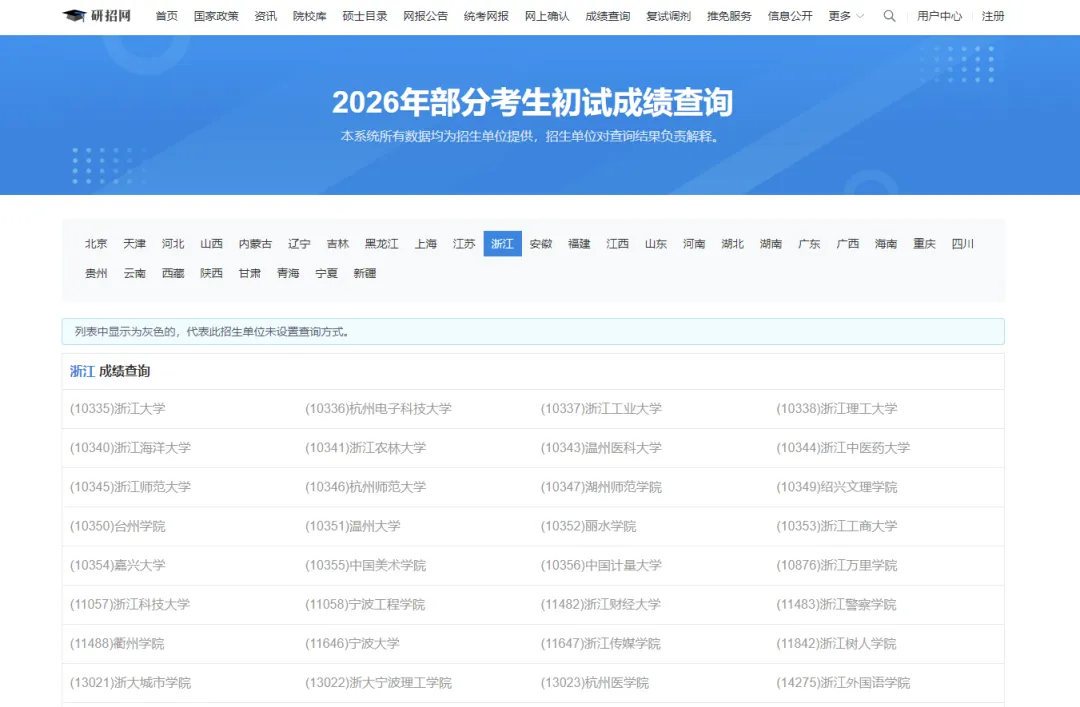Screen dimensions: 1080x707
Task: Click (10344)浙江中医药大学 entry
Action: pos(843,448)
